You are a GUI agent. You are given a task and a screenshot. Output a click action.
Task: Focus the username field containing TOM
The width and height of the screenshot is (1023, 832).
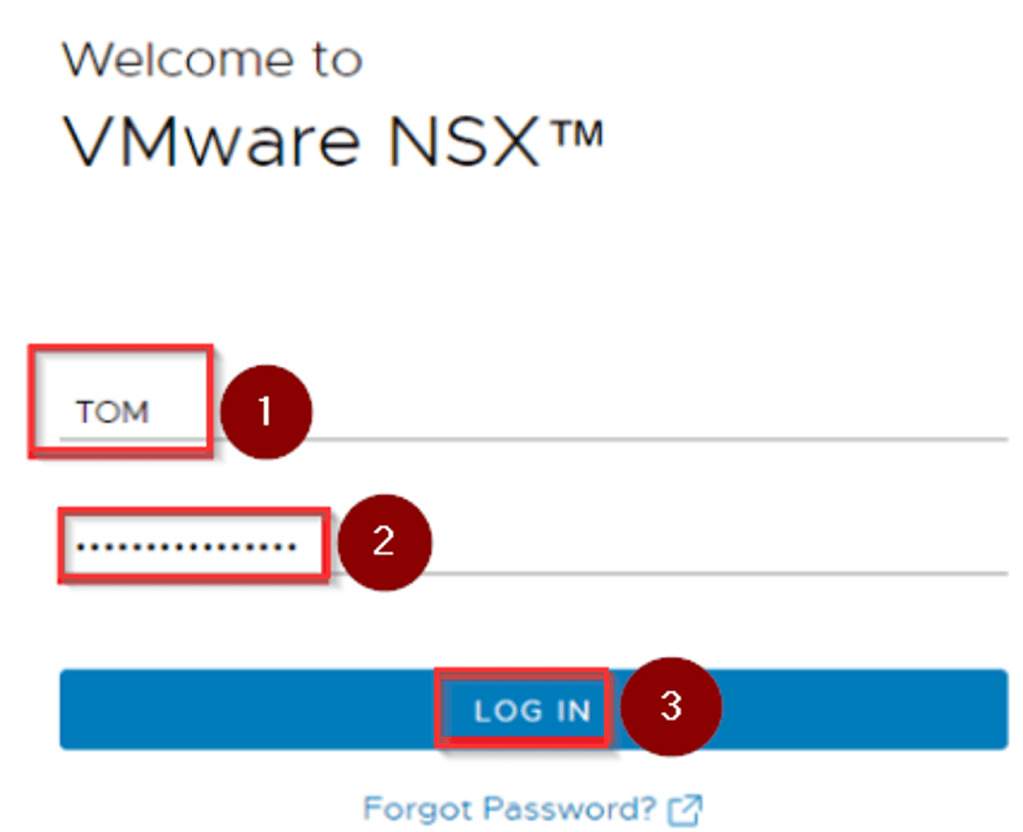pos(113,412)
